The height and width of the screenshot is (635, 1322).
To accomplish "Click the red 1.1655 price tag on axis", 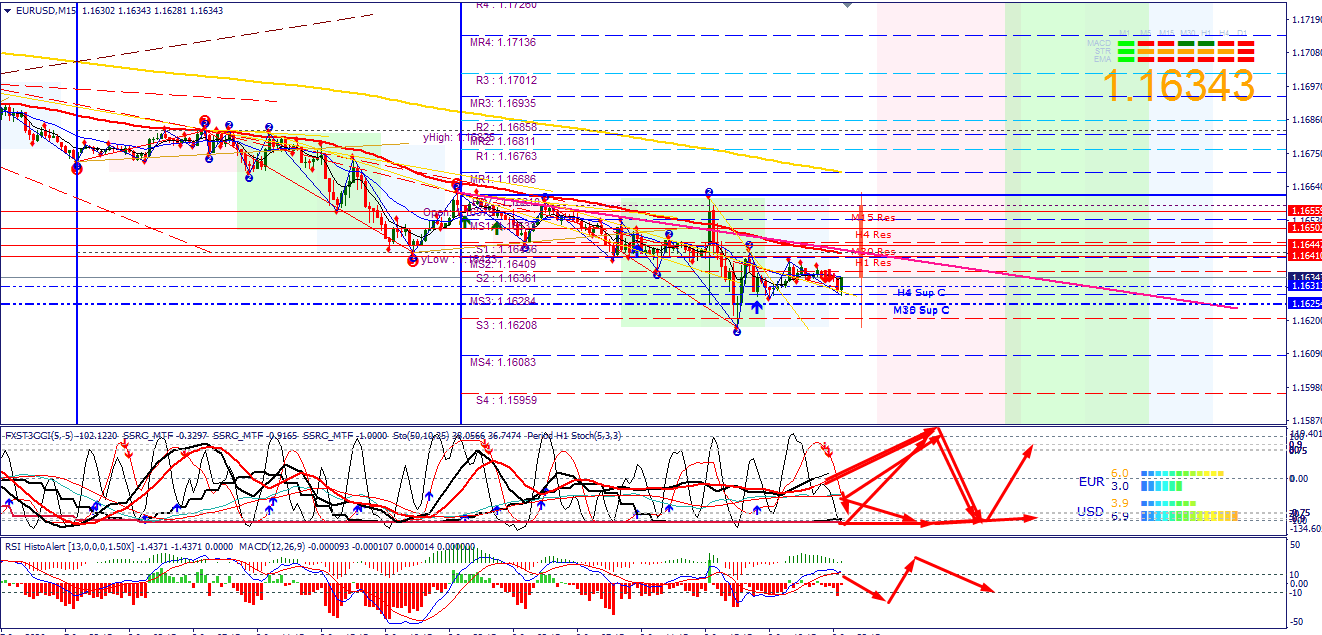I will click(x=1305, y=211).
